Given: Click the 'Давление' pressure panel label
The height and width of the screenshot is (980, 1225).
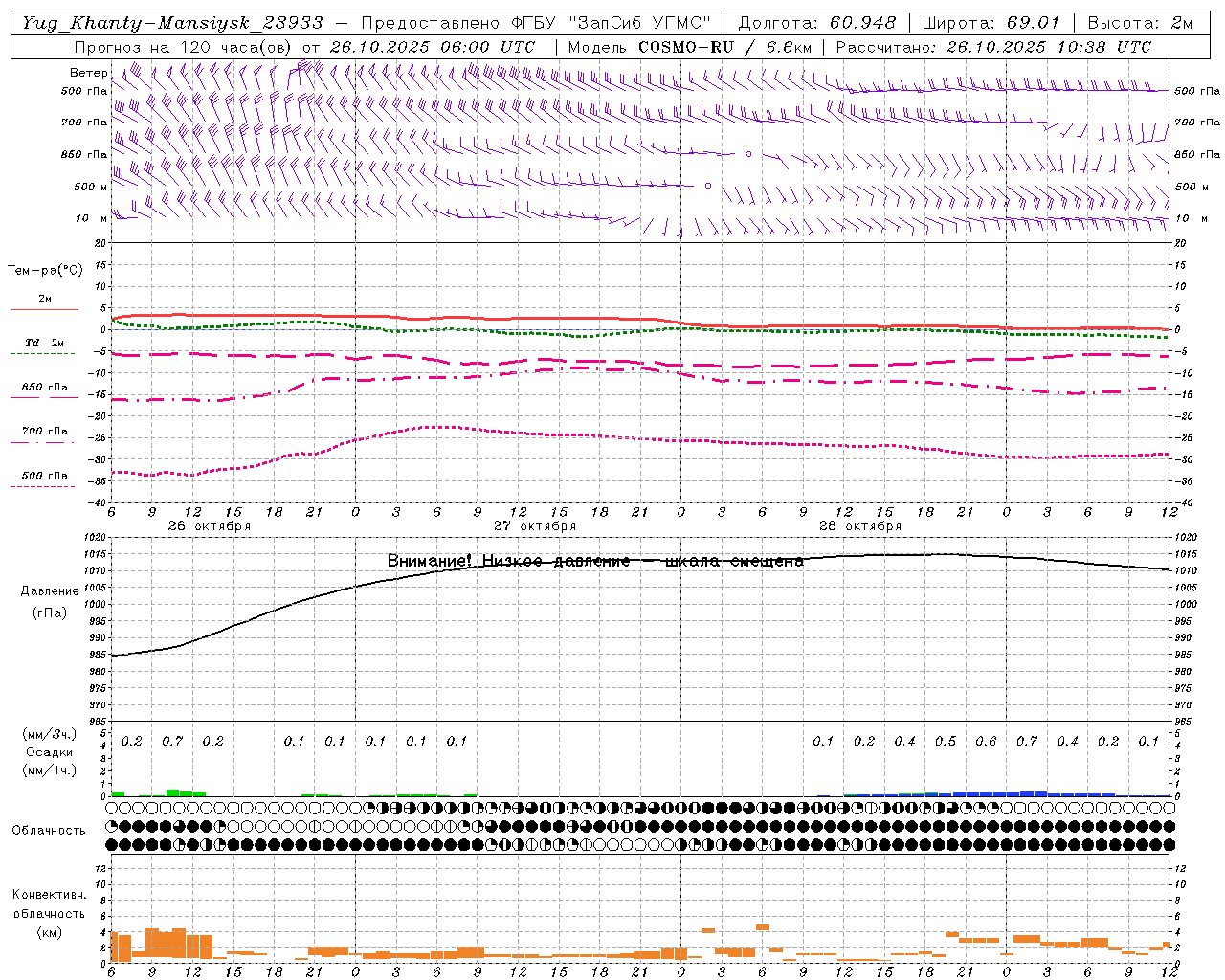Looking at the screenshot, I should click(x=50, y=591).
